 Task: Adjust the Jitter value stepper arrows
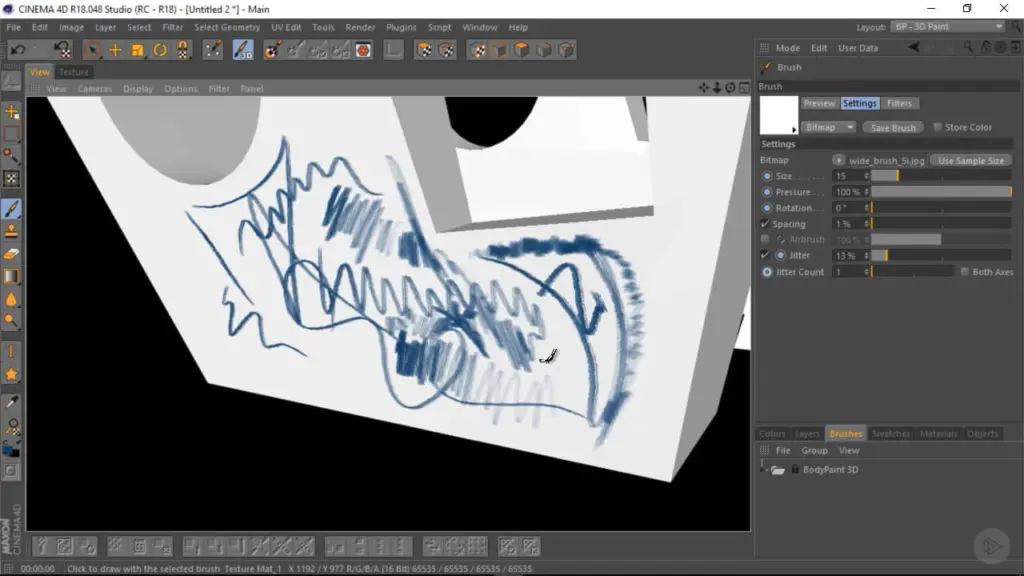pyautogui.click(x=867, y=255)
